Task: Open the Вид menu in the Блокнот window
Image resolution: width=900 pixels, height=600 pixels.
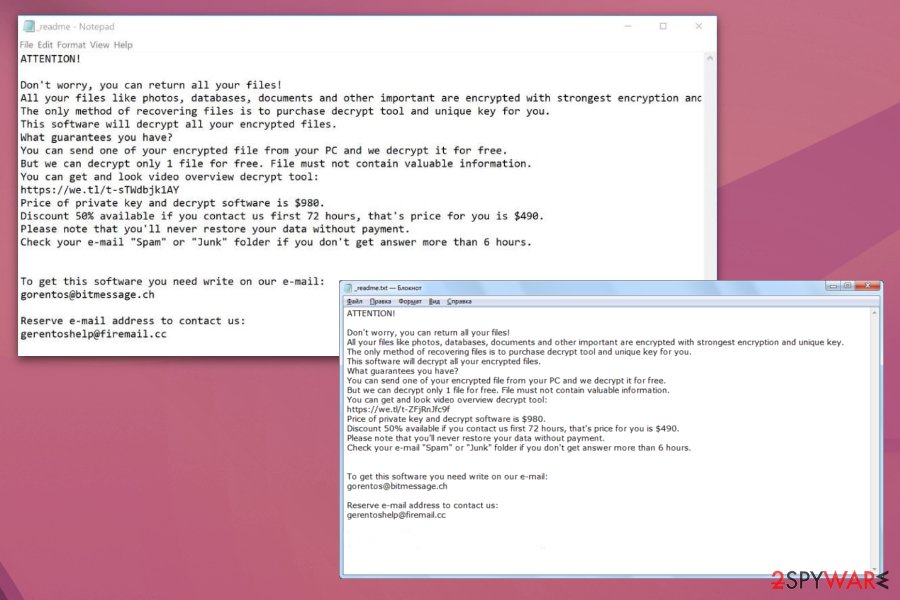Action: pyautogui.click(x=434, y=301)
